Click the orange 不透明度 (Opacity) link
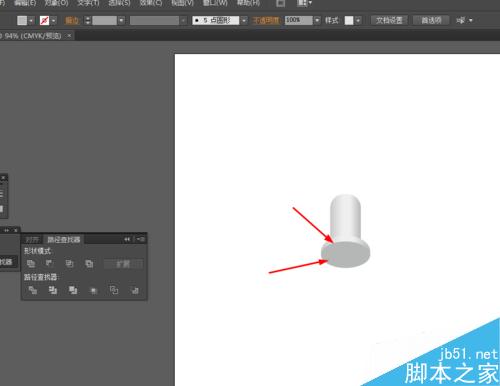 click(266, 21)
